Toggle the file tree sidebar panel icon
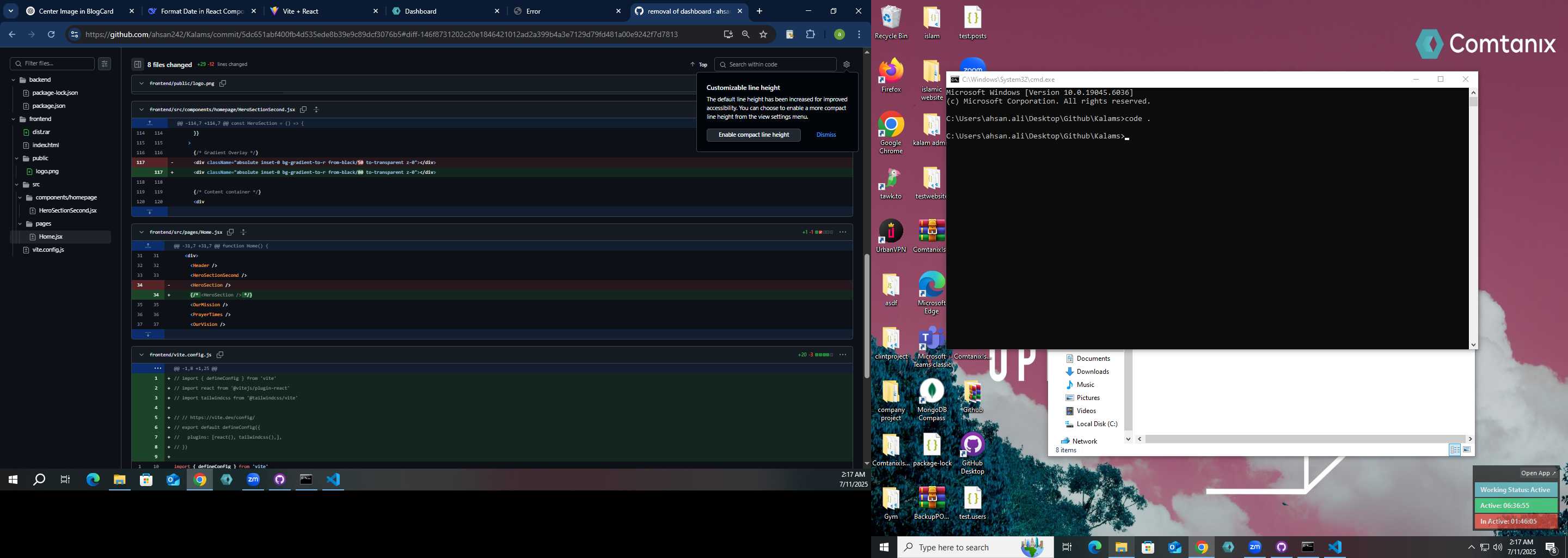This screenshot has height=558, width=1568. pos(138,64)
